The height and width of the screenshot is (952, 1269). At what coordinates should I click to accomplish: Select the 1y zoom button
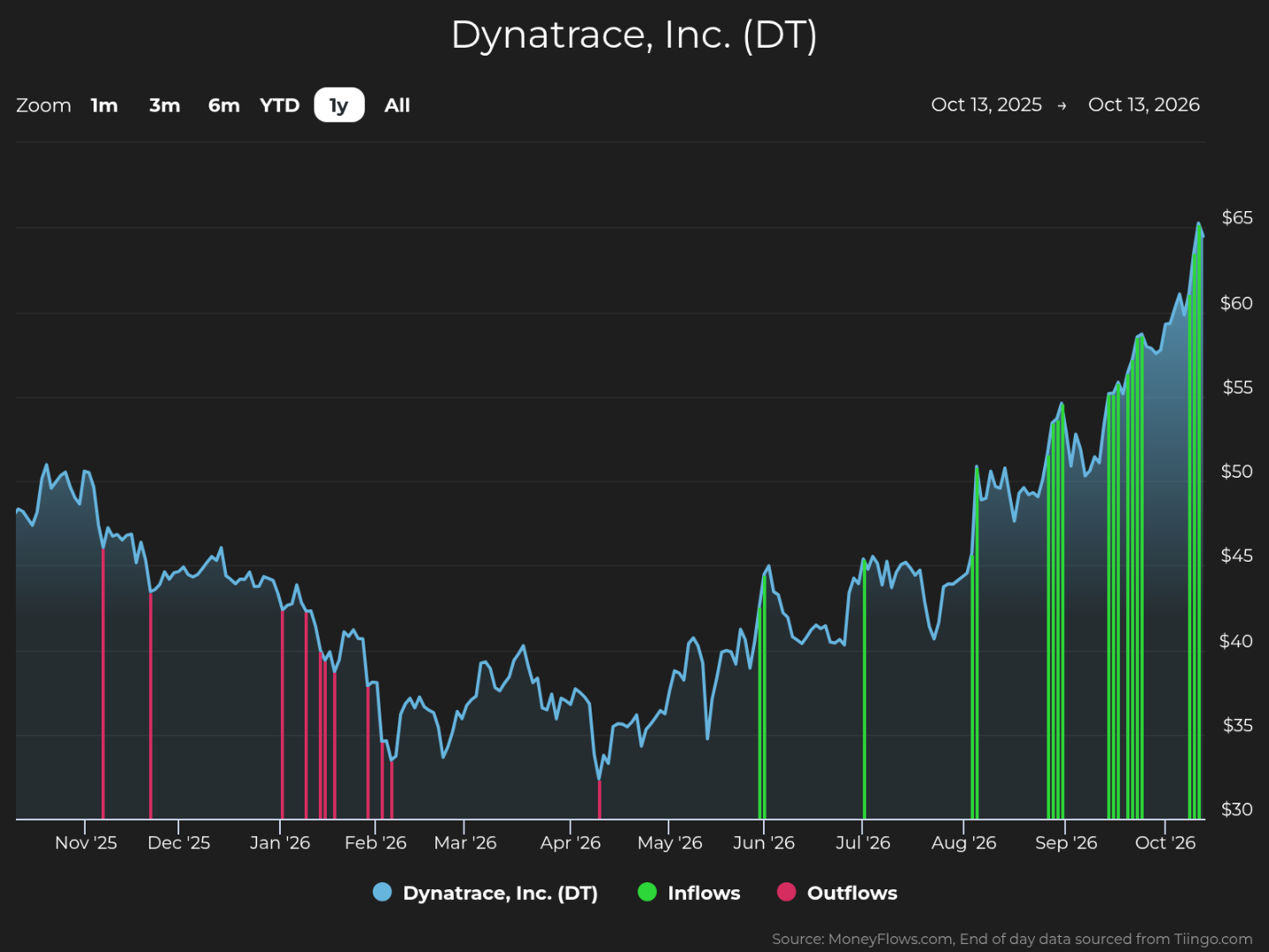[x=339, y=105]
